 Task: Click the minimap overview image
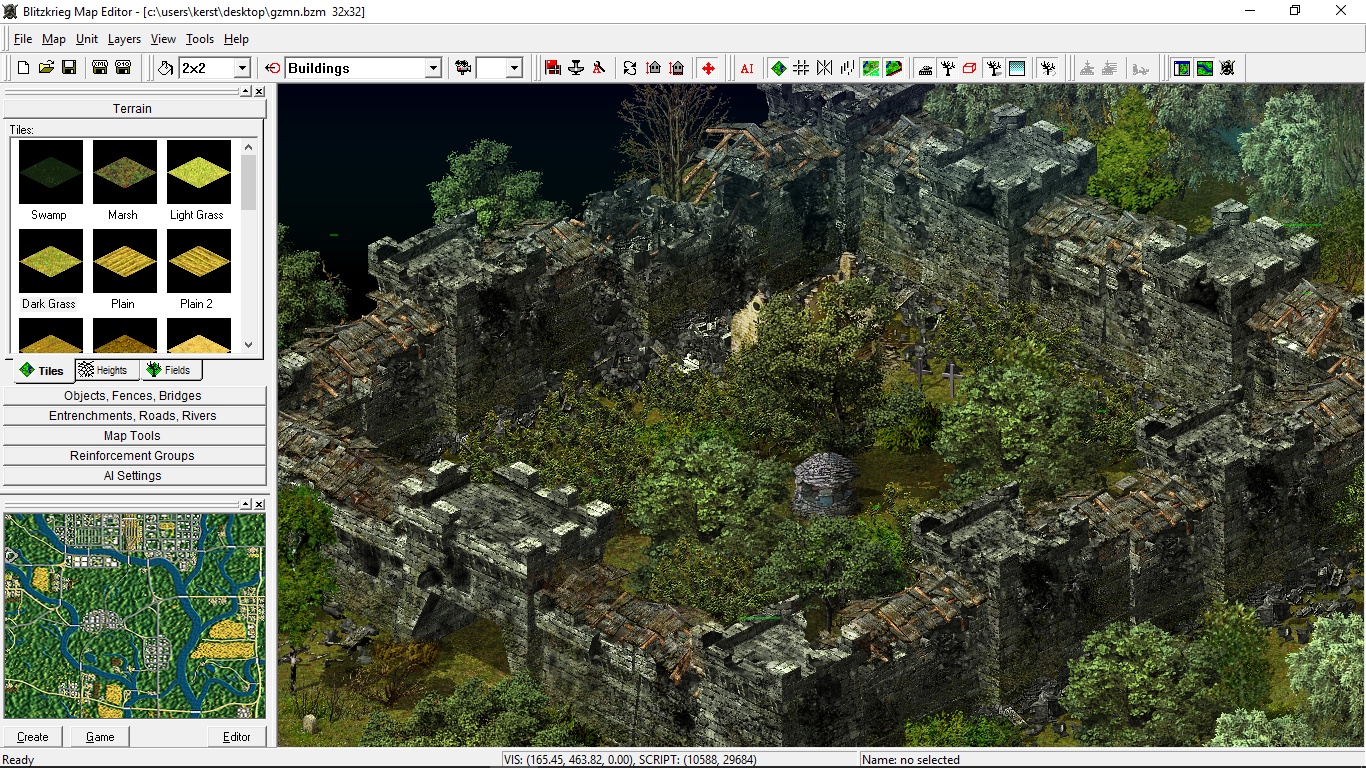click(135, 616)
